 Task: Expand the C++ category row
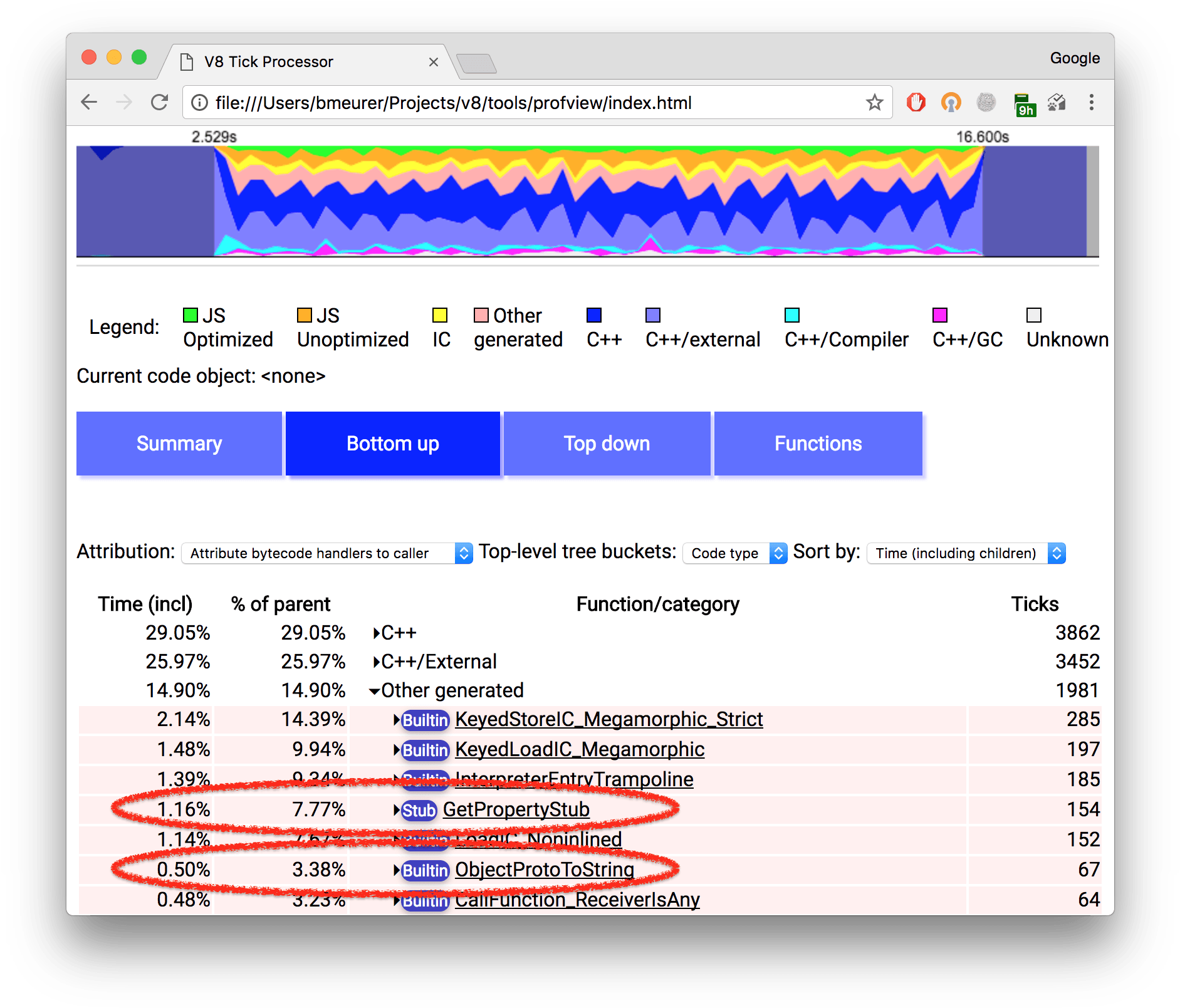coord(376,633)
